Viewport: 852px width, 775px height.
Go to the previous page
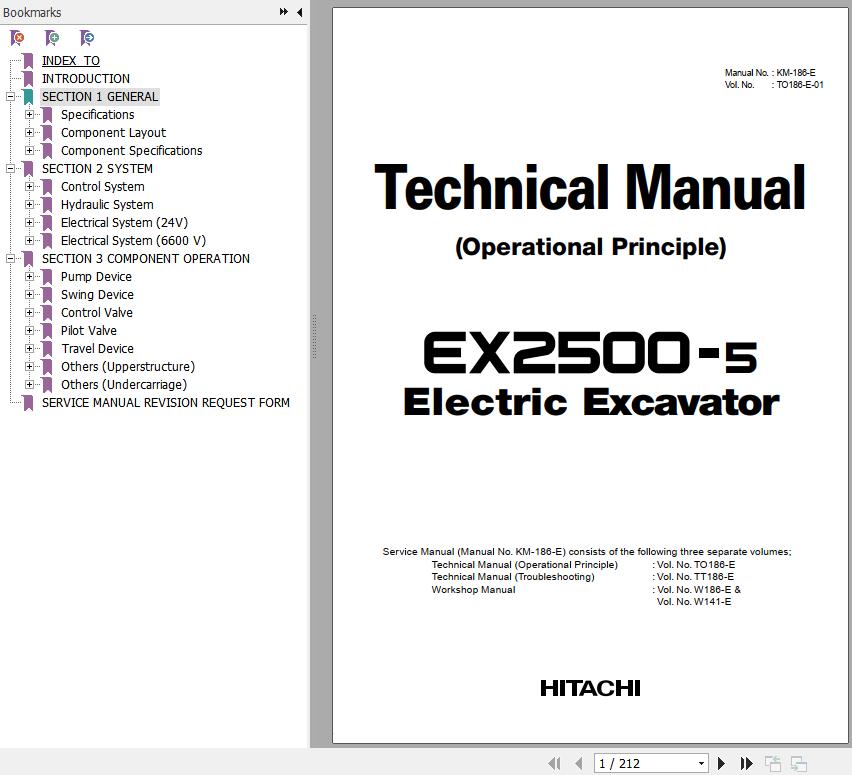[579, 764]
